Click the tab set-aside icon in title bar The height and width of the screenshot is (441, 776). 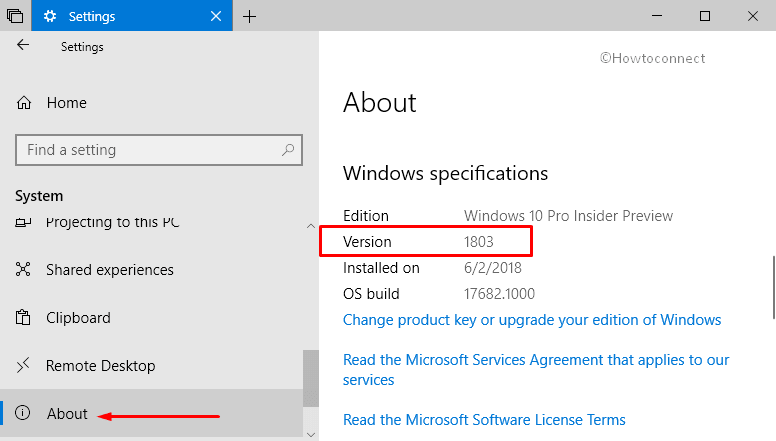click(15, 16)
